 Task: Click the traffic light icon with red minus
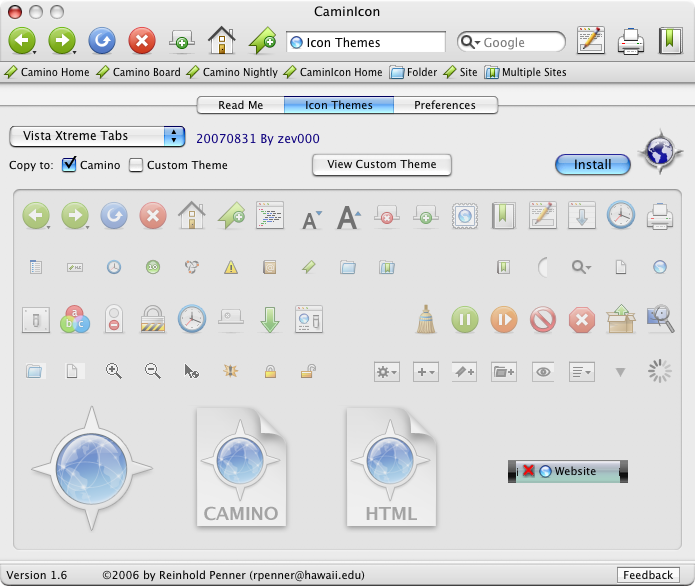point(114,319)
